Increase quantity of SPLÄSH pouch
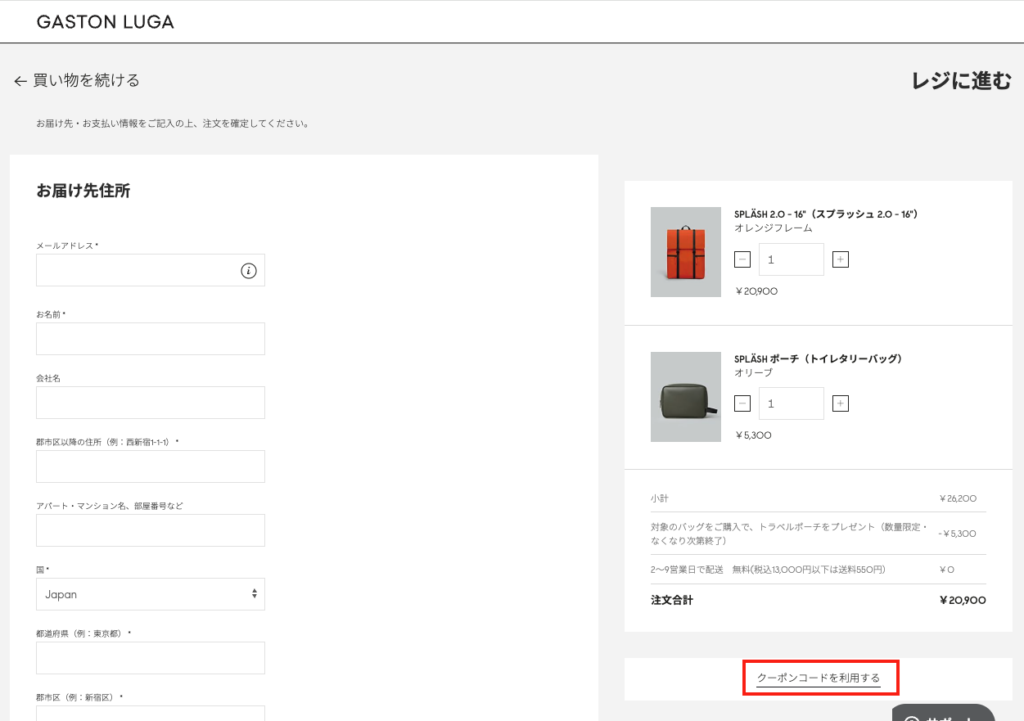Viewport: 1024px width, 721px height. click(841, 404)
